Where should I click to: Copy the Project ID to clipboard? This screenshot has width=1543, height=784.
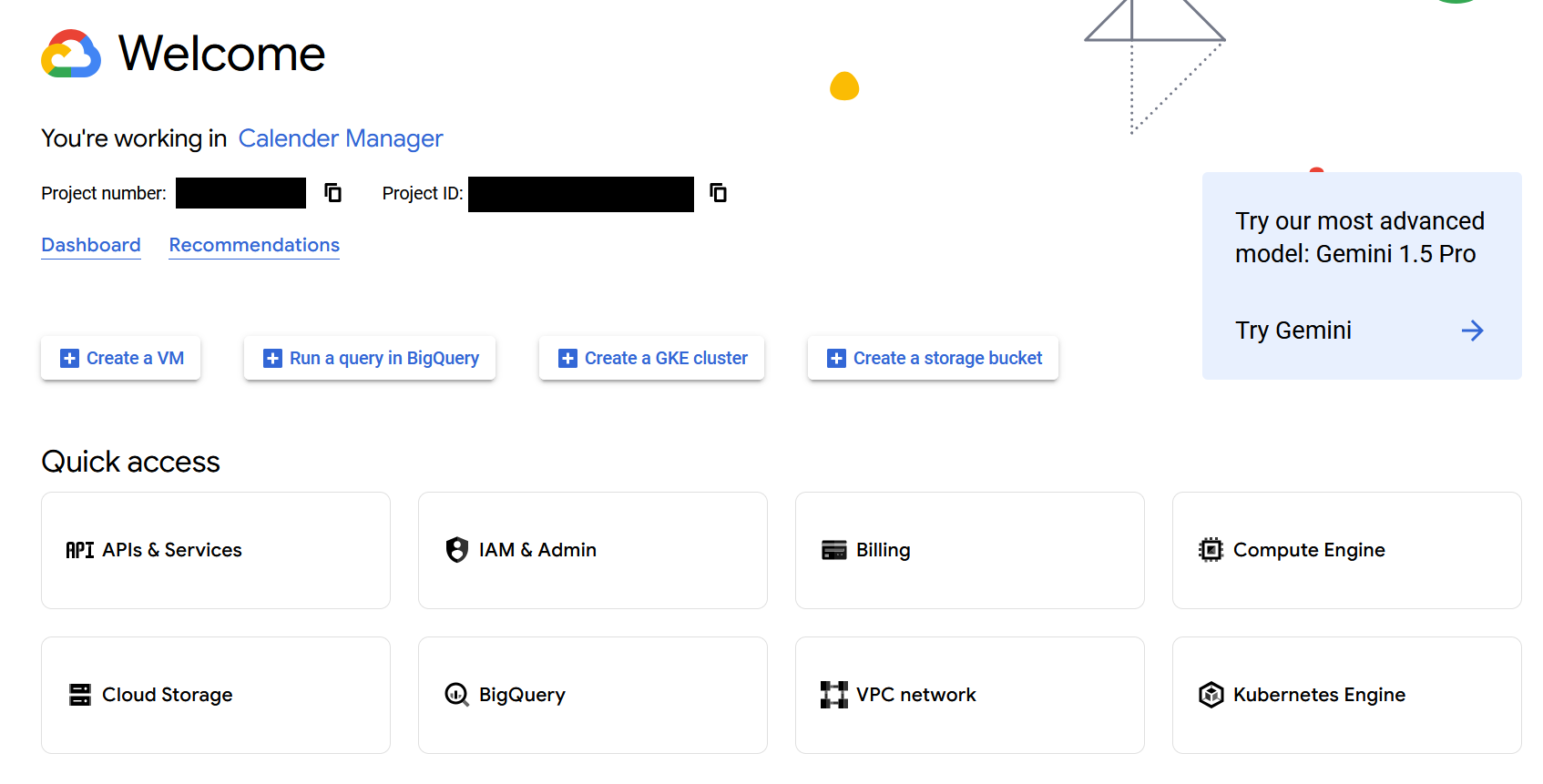[719, 193]
